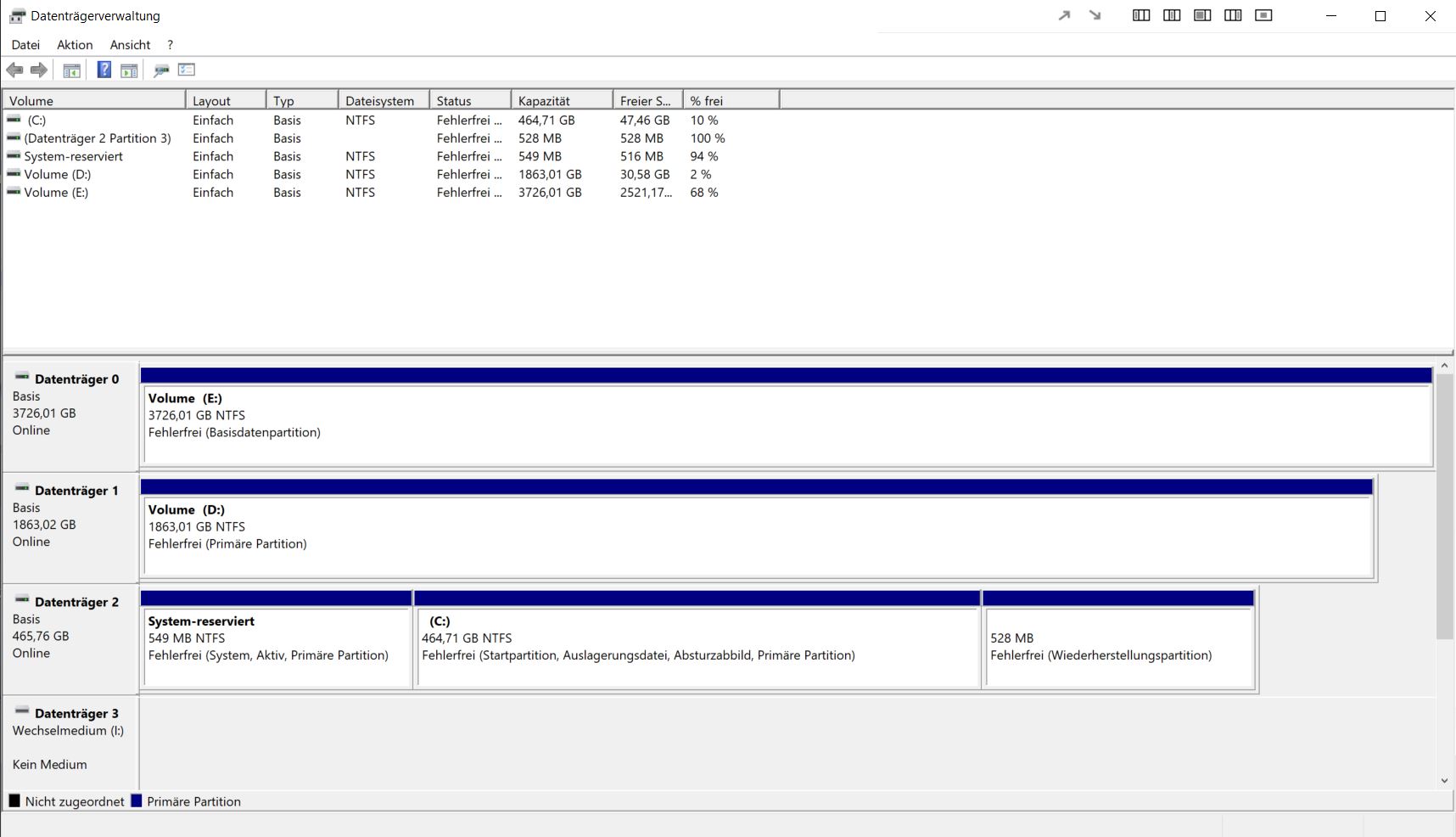Select the Datenträger 0 disk label
The width and height of the screenshot is (1456, 837).
70,416
